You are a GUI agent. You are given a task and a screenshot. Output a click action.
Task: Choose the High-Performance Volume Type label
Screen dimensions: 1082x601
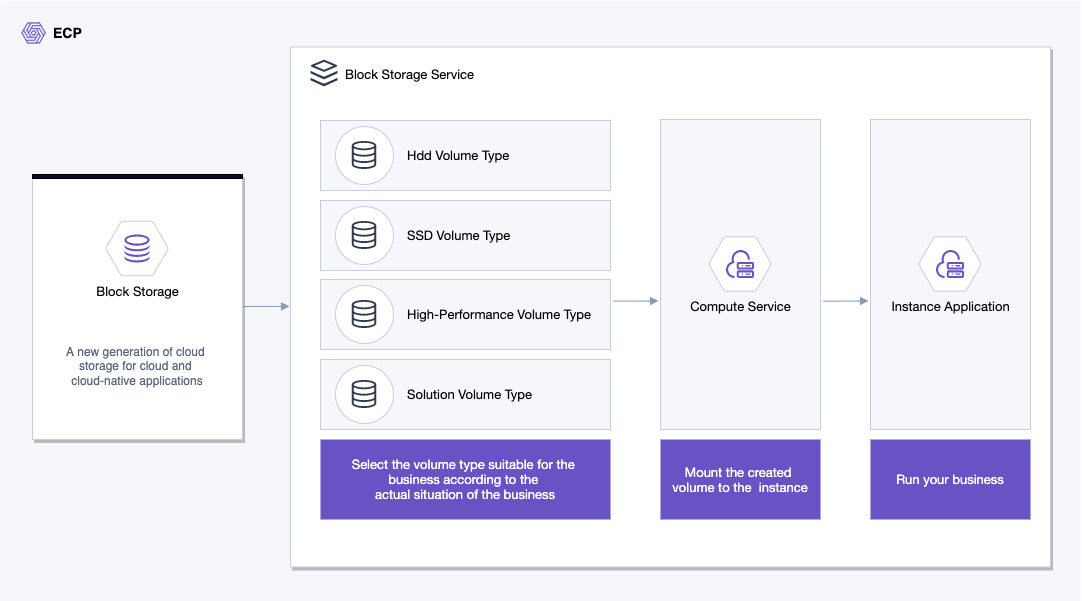[498, 315]
